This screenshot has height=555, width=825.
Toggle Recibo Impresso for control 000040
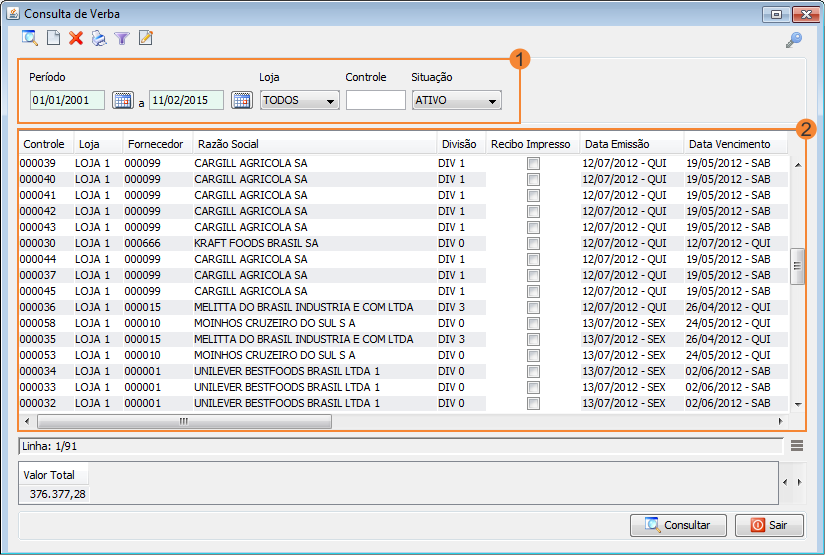(x=533, y=179)
